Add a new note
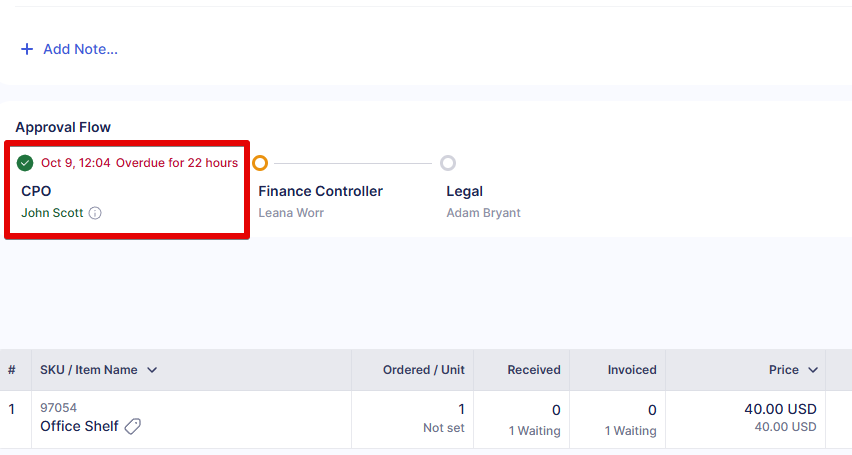The height and width of the screenshot is (455, 852). tap(80, 49)
